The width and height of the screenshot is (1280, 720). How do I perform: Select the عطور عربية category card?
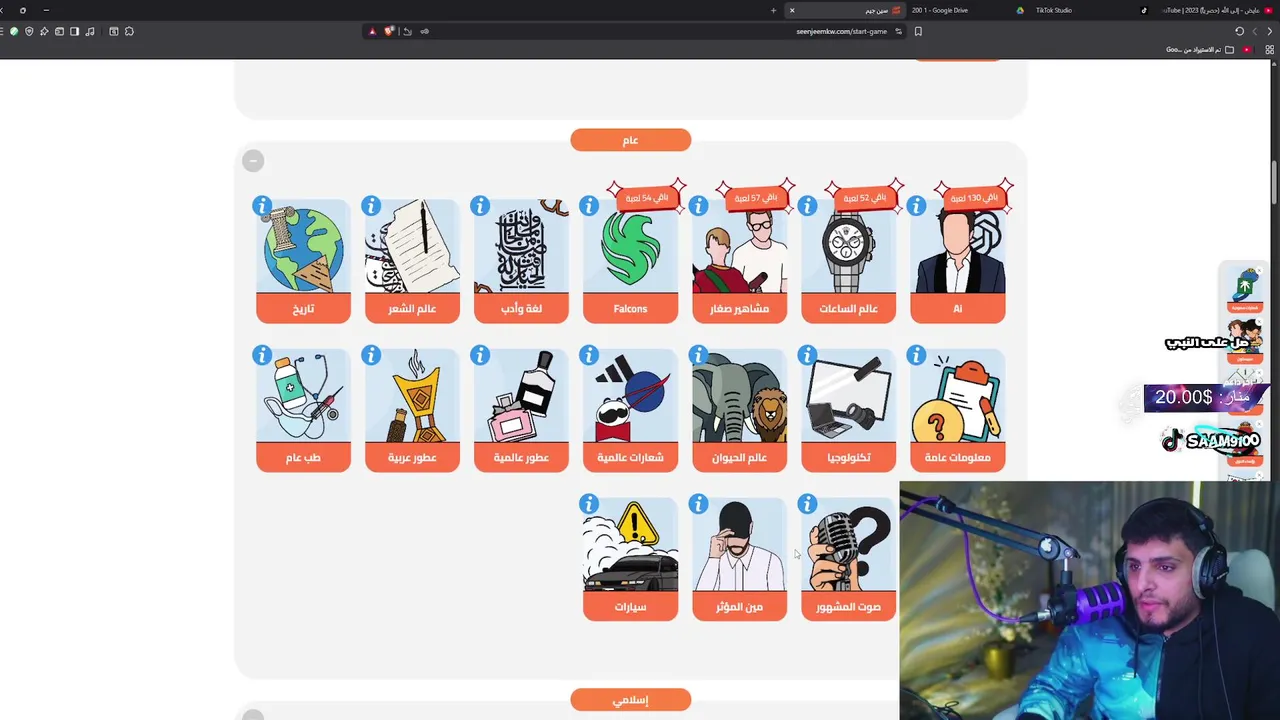pyautogui.click(x=412, y=410)
